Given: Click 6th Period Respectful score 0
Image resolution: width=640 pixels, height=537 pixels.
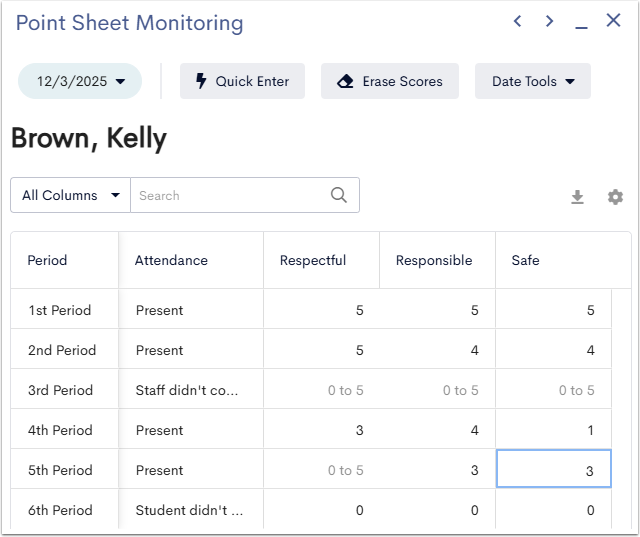Looking at the screenshot, I should (322, 510).
